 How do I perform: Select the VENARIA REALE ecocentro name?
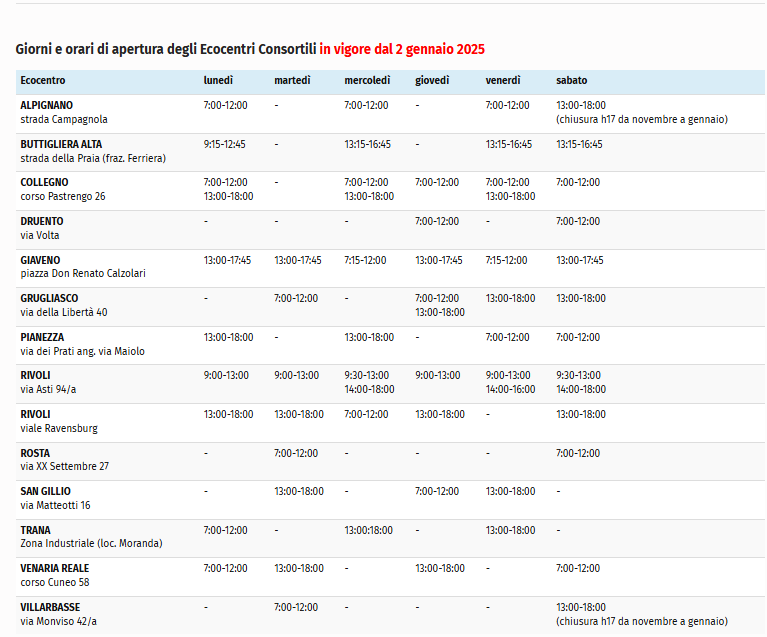pos(54,568)
